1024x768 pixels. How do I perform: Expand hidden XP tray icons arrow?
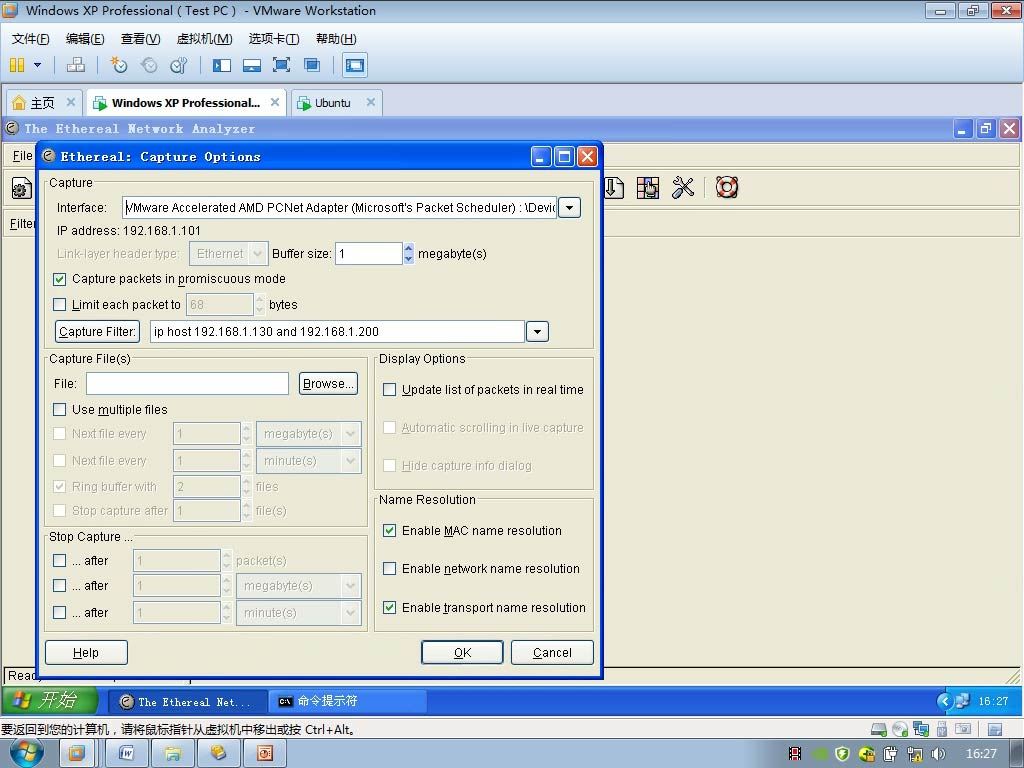click(x=944, y=701)
